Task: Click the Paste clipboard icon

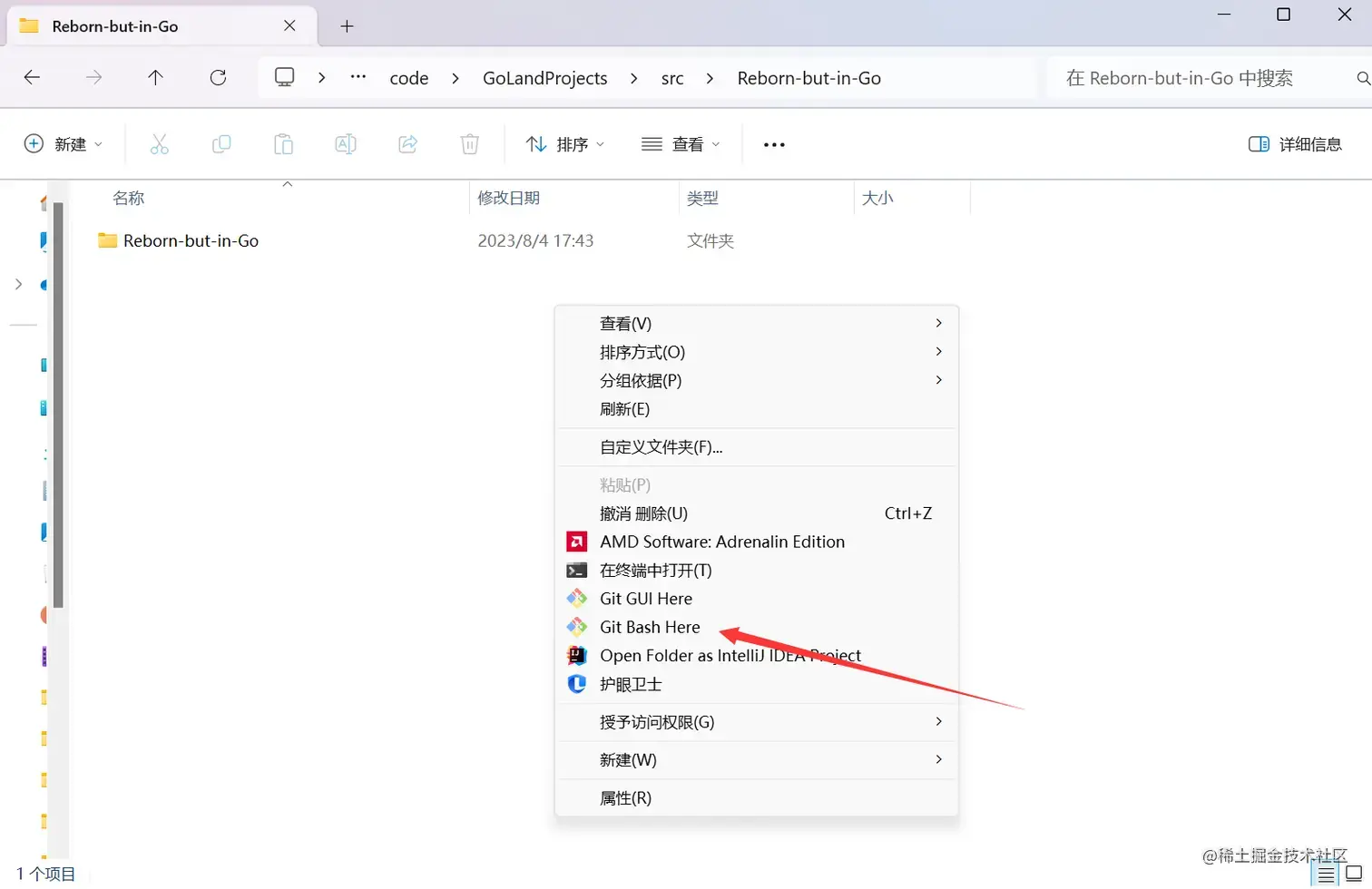Action: coord(284,144)
